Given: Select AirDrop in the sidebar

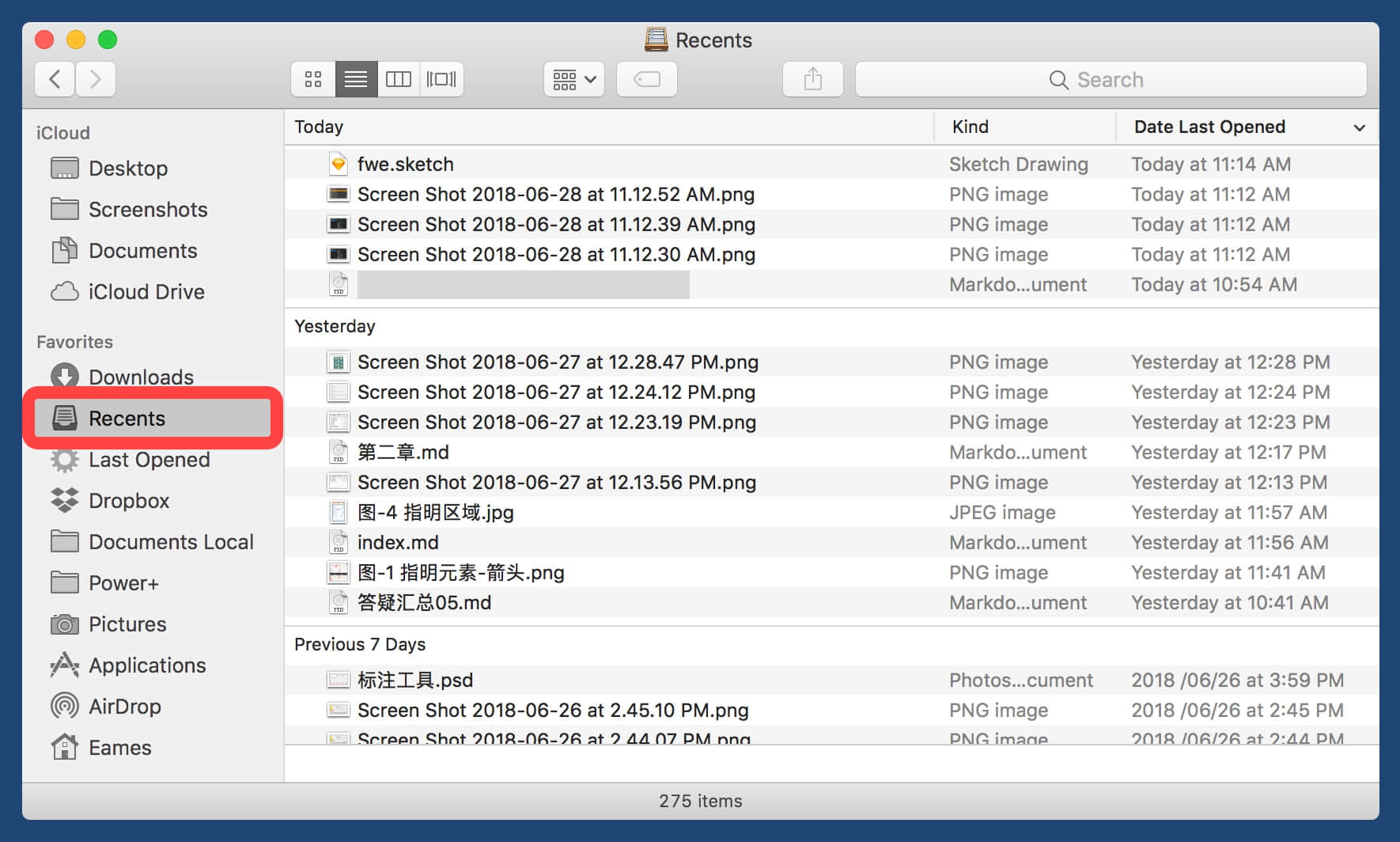Looking at the screenshot, I should click(x=125, y=706).
